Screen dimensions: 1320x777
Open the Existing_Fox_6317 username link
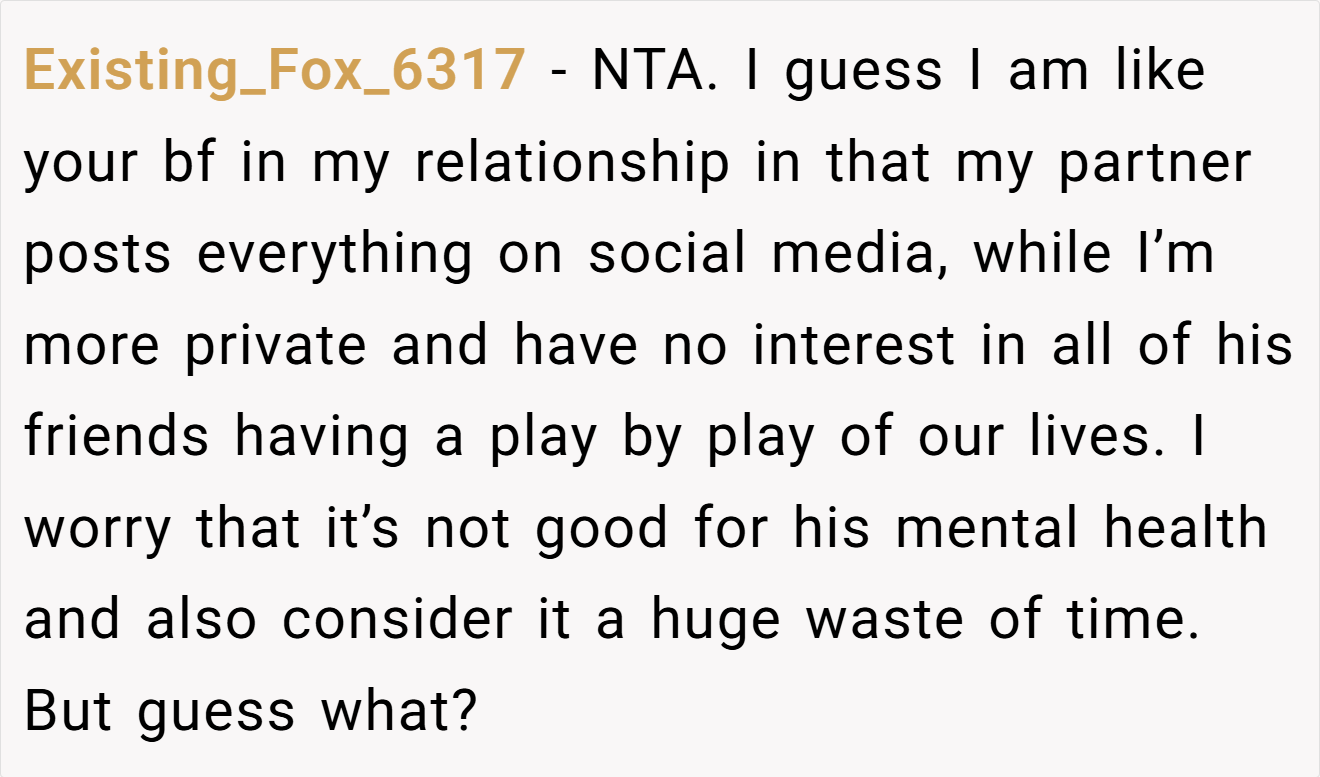pyautogui.click(x=274, y=72)
